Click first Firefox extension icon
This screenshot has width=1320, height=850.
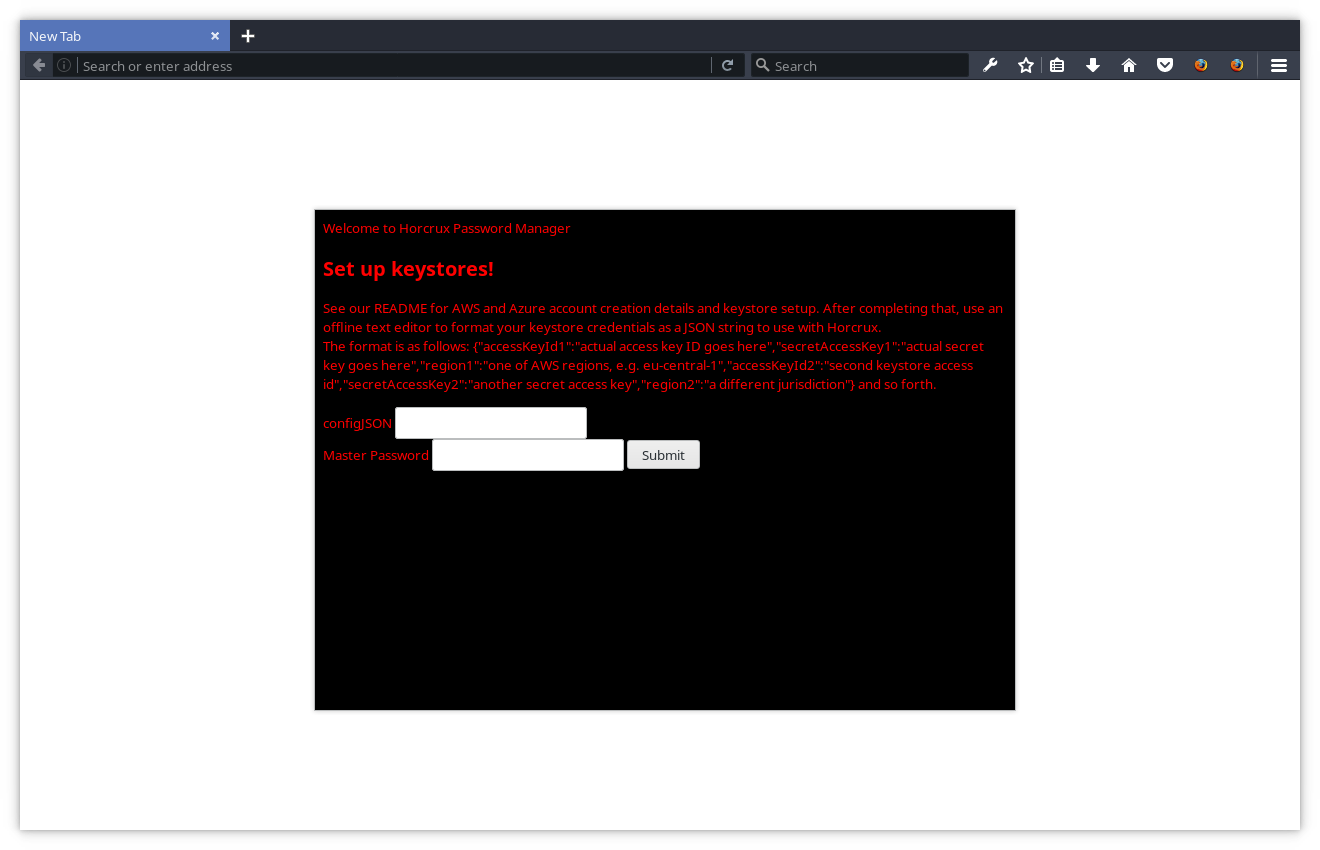[x=1201, y=65]
